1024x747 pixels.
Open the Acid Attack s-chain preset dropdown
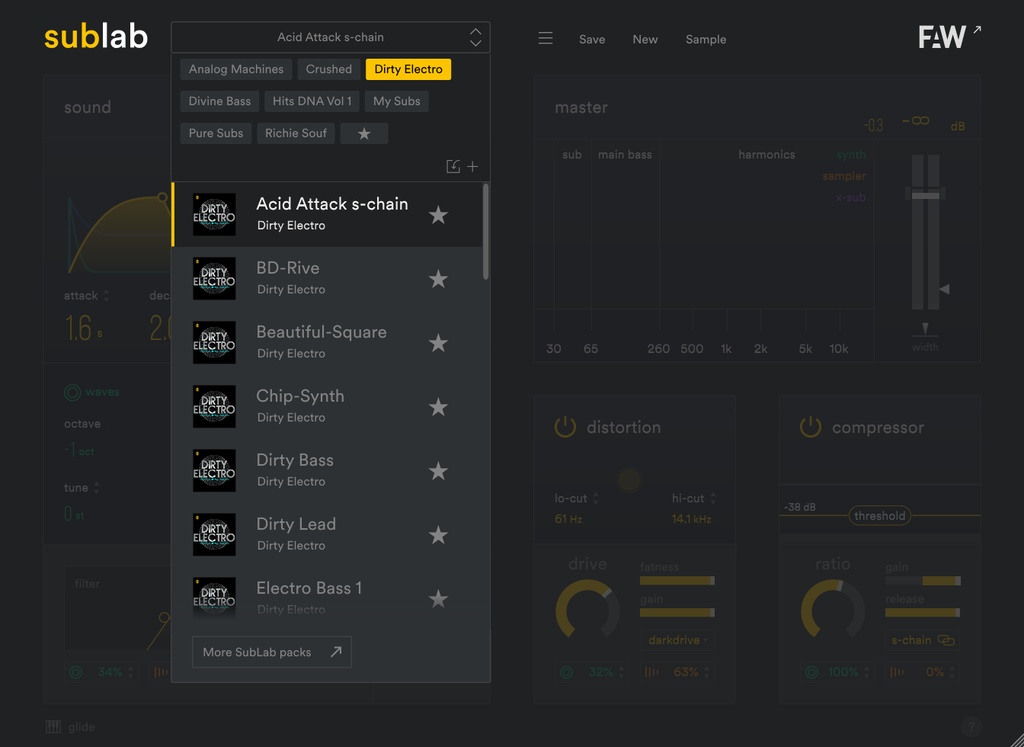click(330, 37)
